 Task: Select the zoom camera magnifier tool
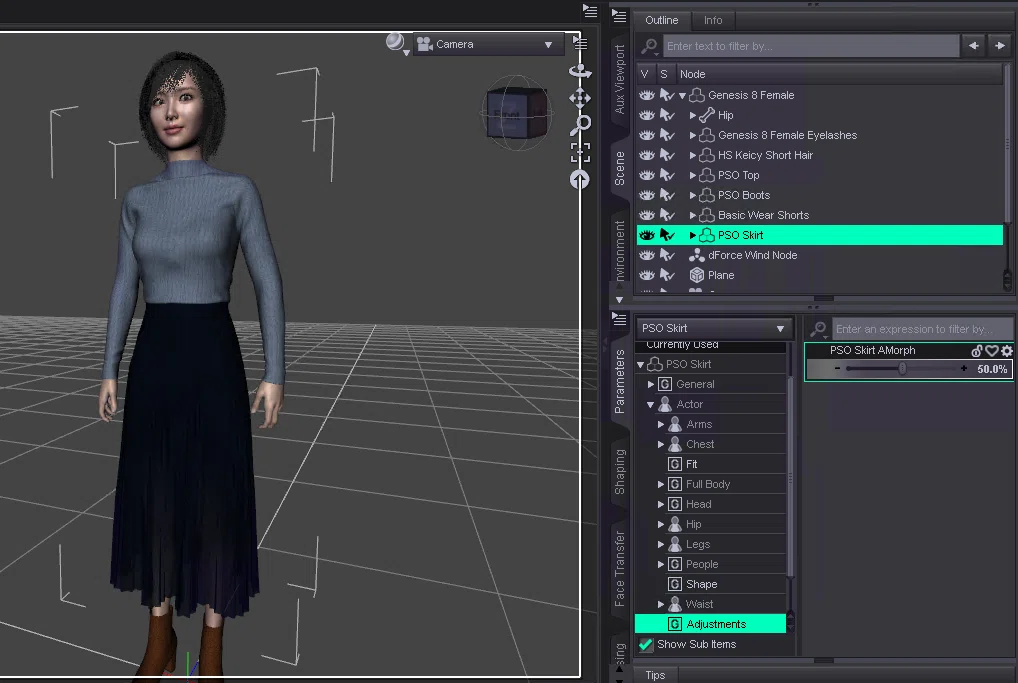coord(580,125)
